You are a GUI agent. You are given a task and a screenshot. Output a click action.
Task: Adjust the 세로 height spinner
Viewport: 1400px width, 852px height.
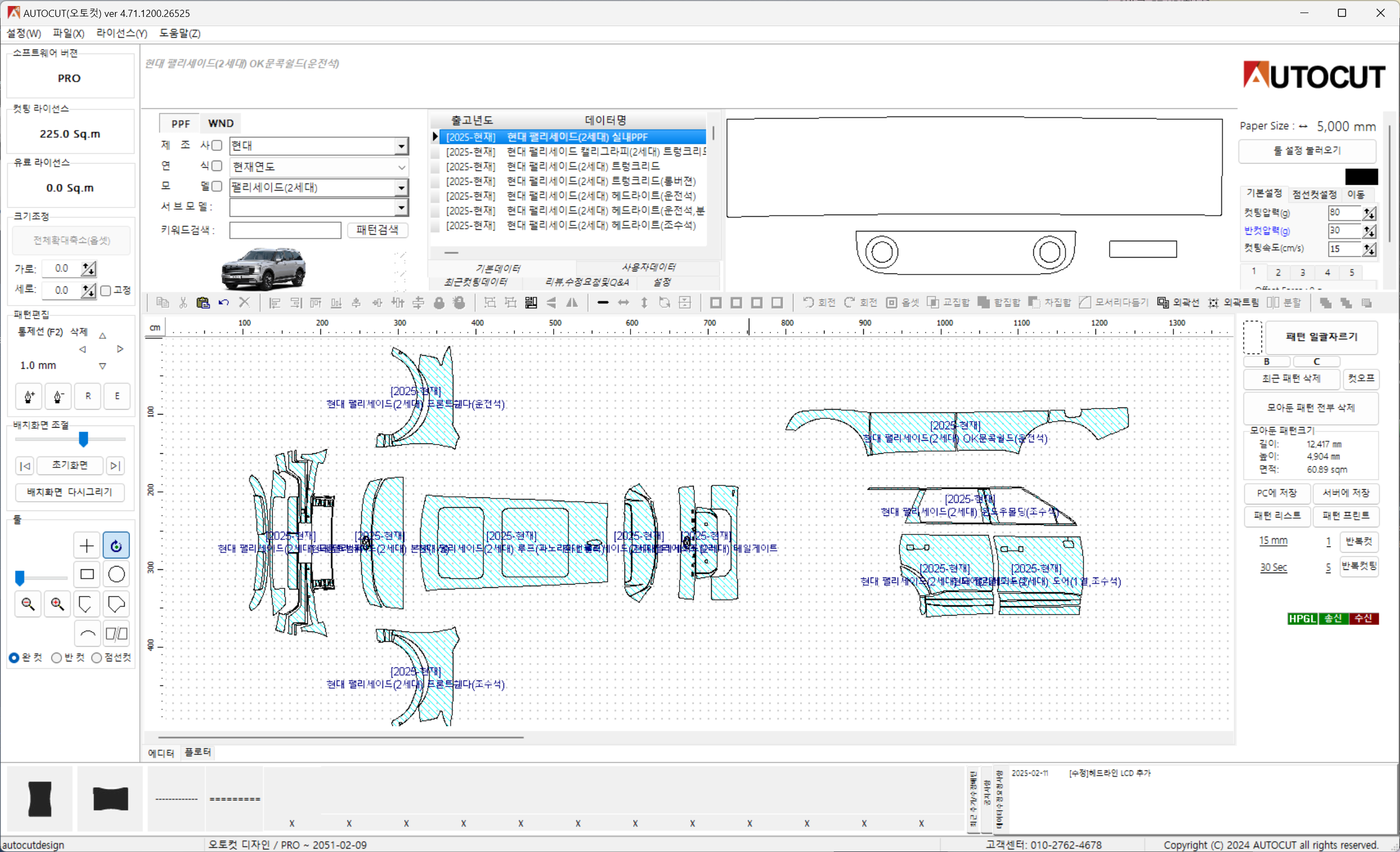coord(89,290)
